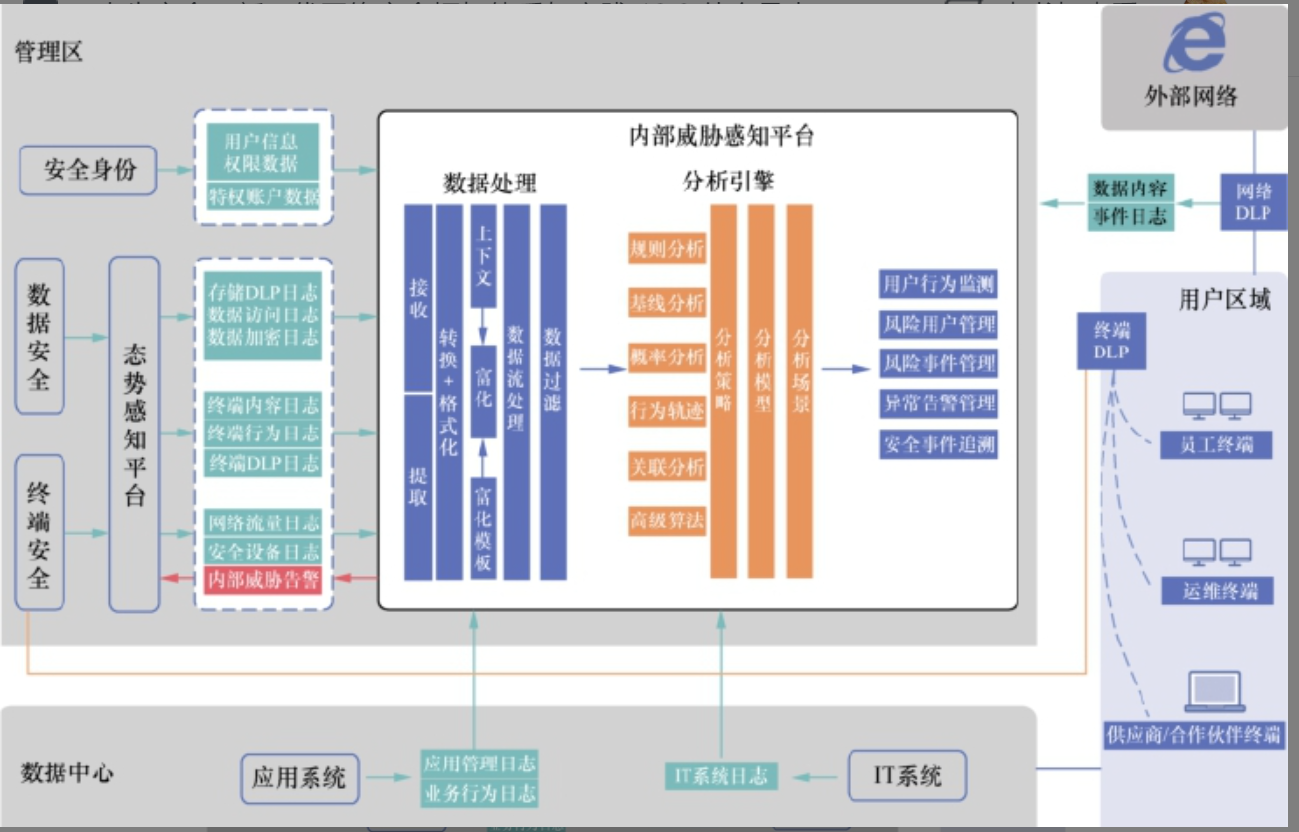The image size is (1299, 832).
Task: Click the 分析场景 vertical bar
Action: (799, 391)
